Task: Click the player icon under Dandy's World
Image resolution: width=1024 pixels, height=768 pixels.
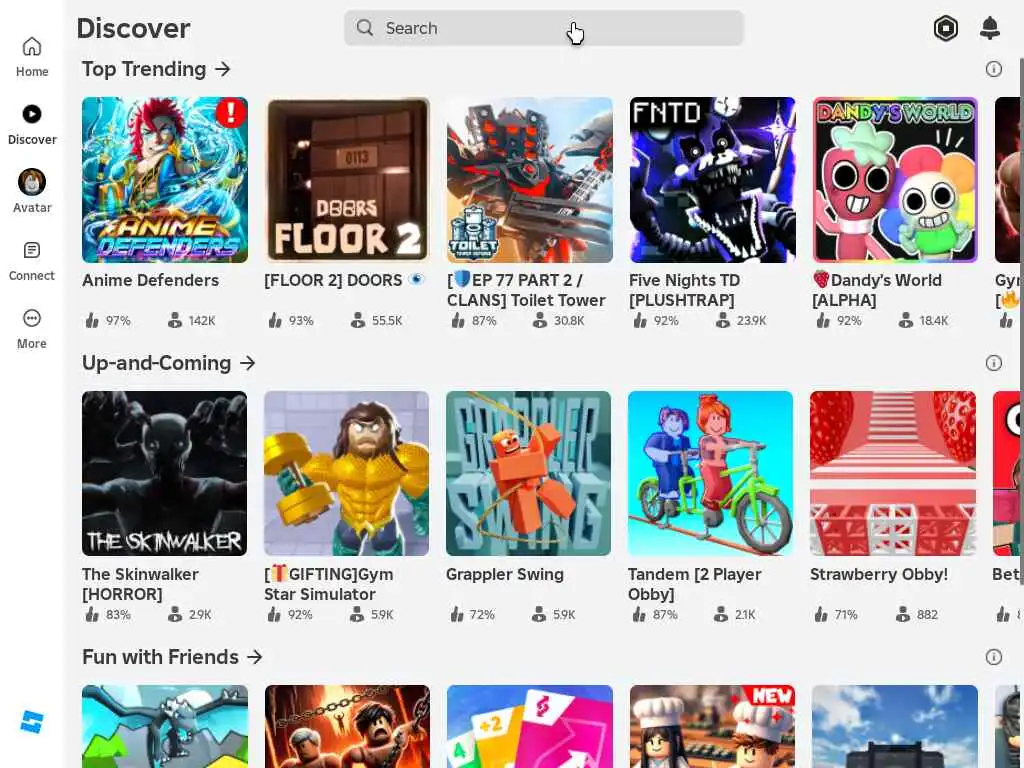Action: (x=905, y=320)
